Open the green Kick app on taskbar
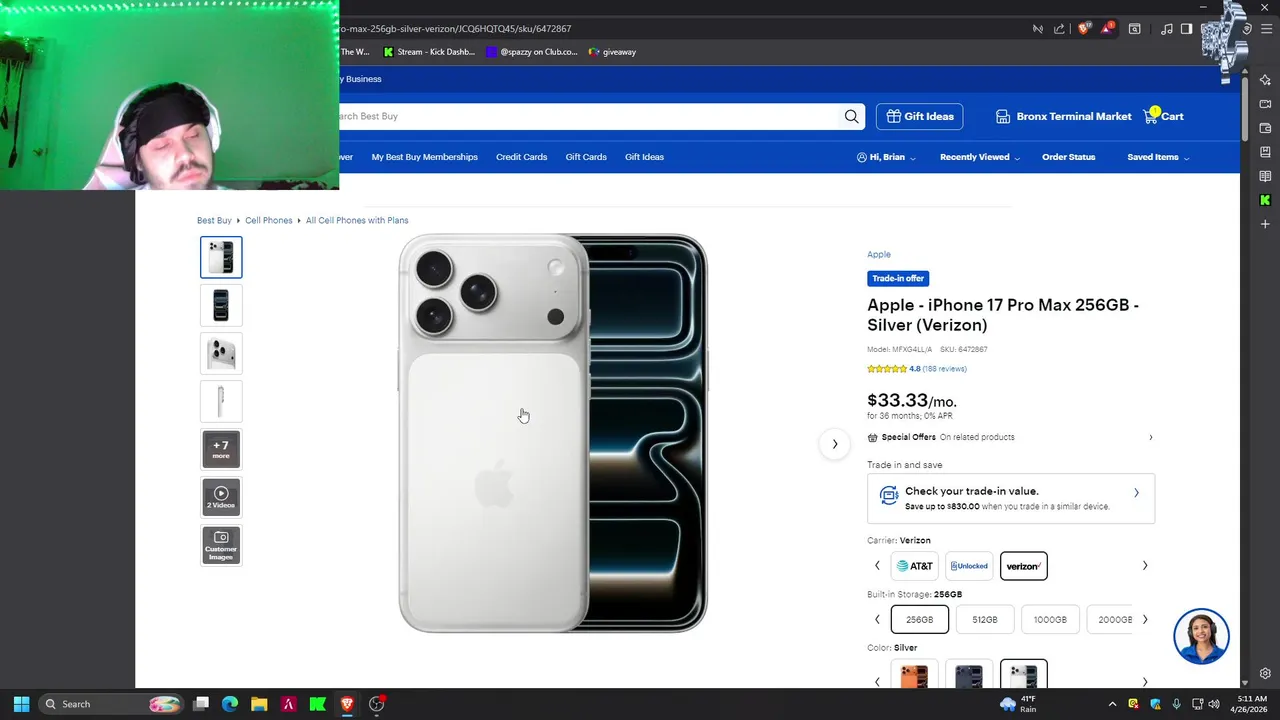The height and width of the screenshot is (720, 1280). click(x=318, y=704)
